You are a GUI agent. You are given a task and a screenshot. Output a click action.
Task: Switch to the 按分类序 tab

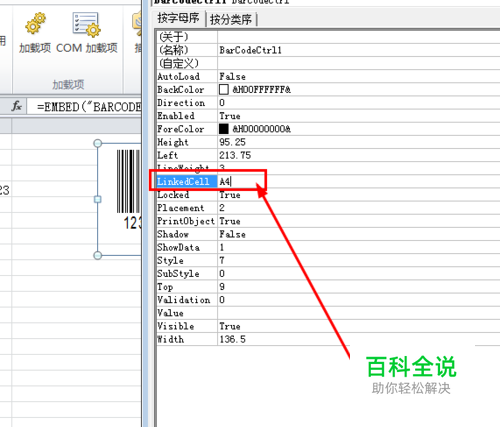231,19
